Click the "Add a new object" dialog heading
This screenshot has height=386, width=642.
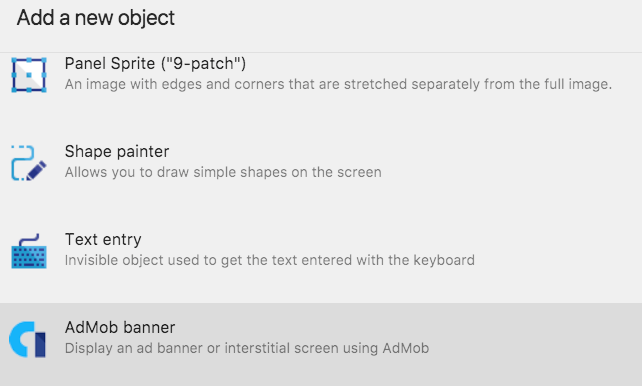(x=96, y=18)
